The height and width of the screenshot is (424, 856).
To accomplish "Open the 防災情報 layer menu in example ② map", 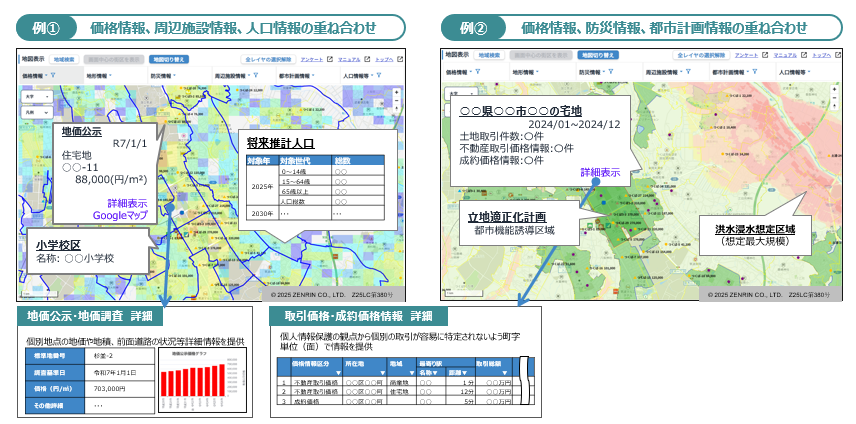I will 590,72.
